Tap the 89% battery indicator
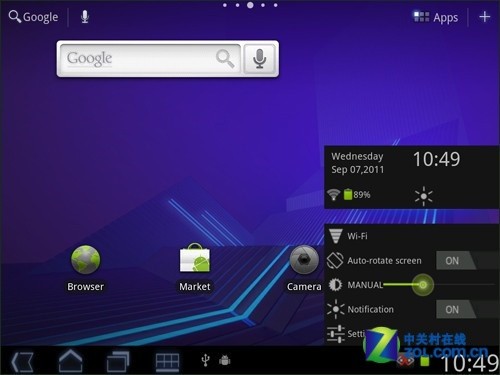The image size is (500, 375). coord(357,194)
